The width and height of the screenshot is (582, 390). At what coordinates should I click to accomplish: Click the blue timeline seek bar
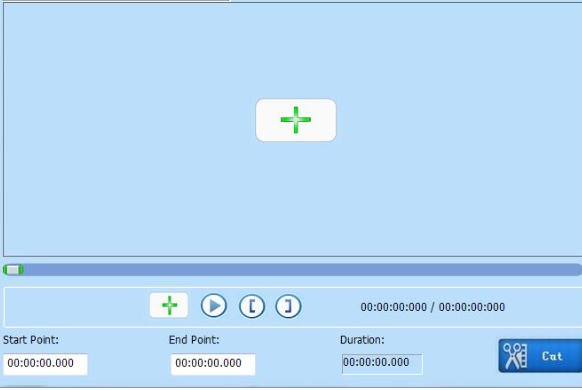pos(292,270)
